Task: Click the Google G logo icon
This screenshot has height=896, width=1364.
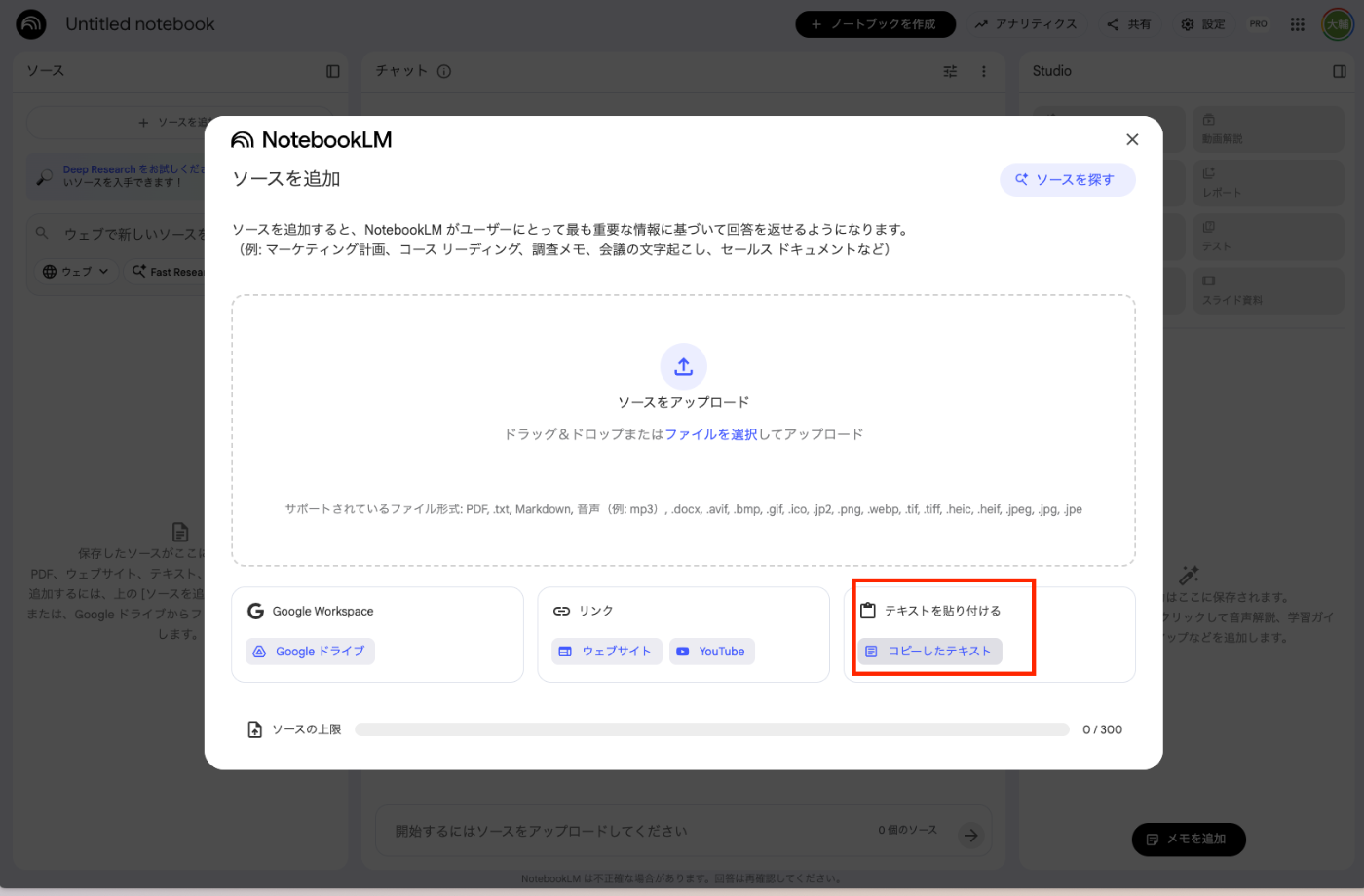Action: pos(256,611)
